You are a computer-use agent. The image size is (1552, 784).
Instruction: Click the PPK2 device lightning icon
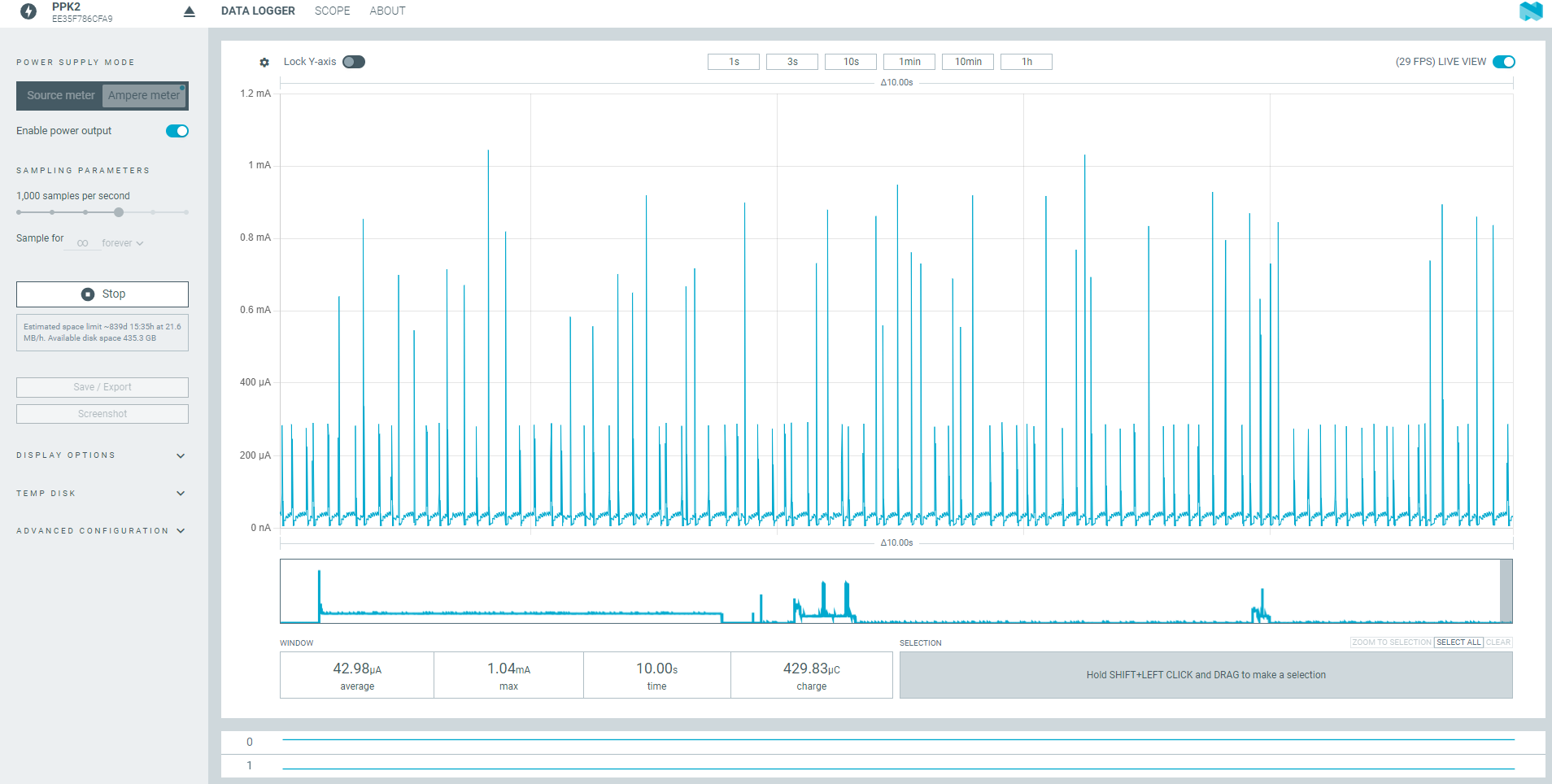(x=28, y=11)
